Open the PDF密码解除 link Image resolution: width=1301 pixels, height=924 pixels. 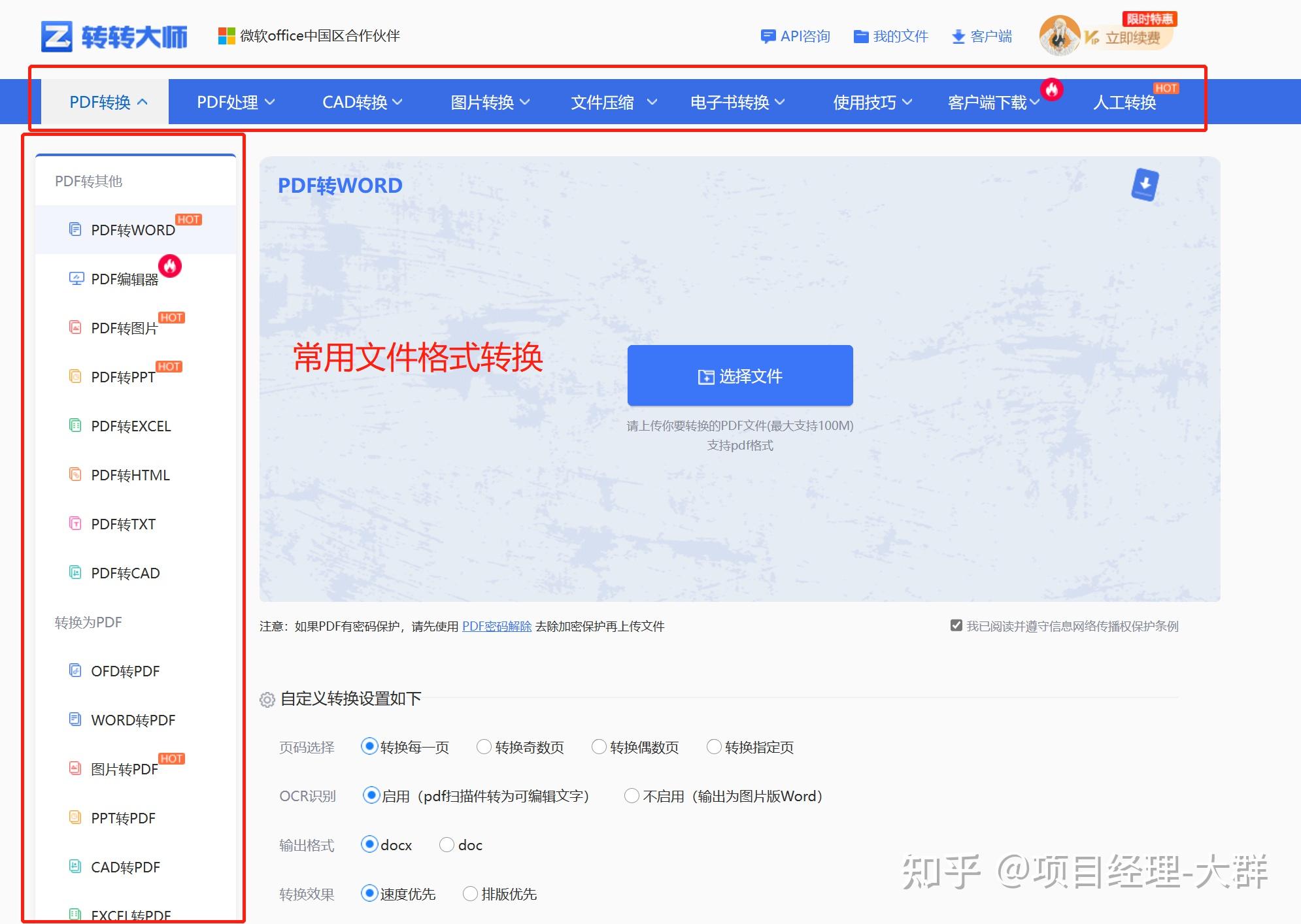tap(497, 626)
